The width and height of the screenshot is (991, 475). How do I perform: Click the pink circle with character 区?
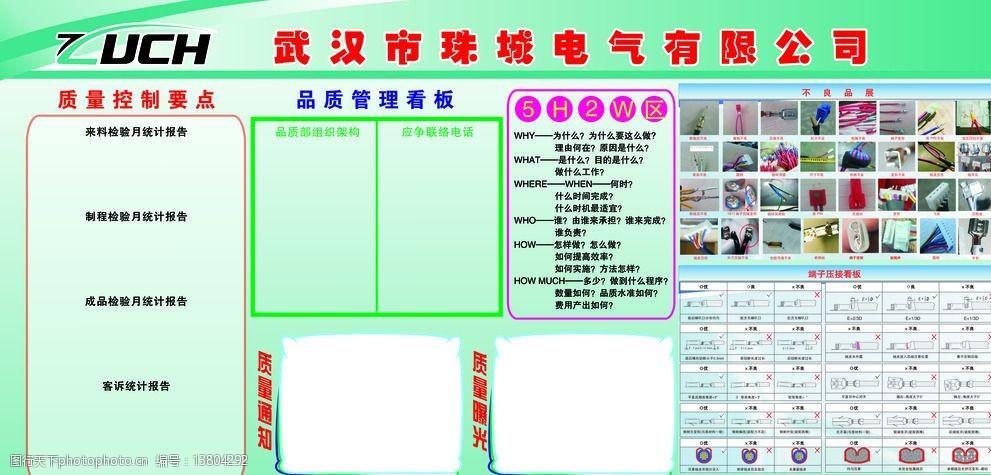[654, 110]
